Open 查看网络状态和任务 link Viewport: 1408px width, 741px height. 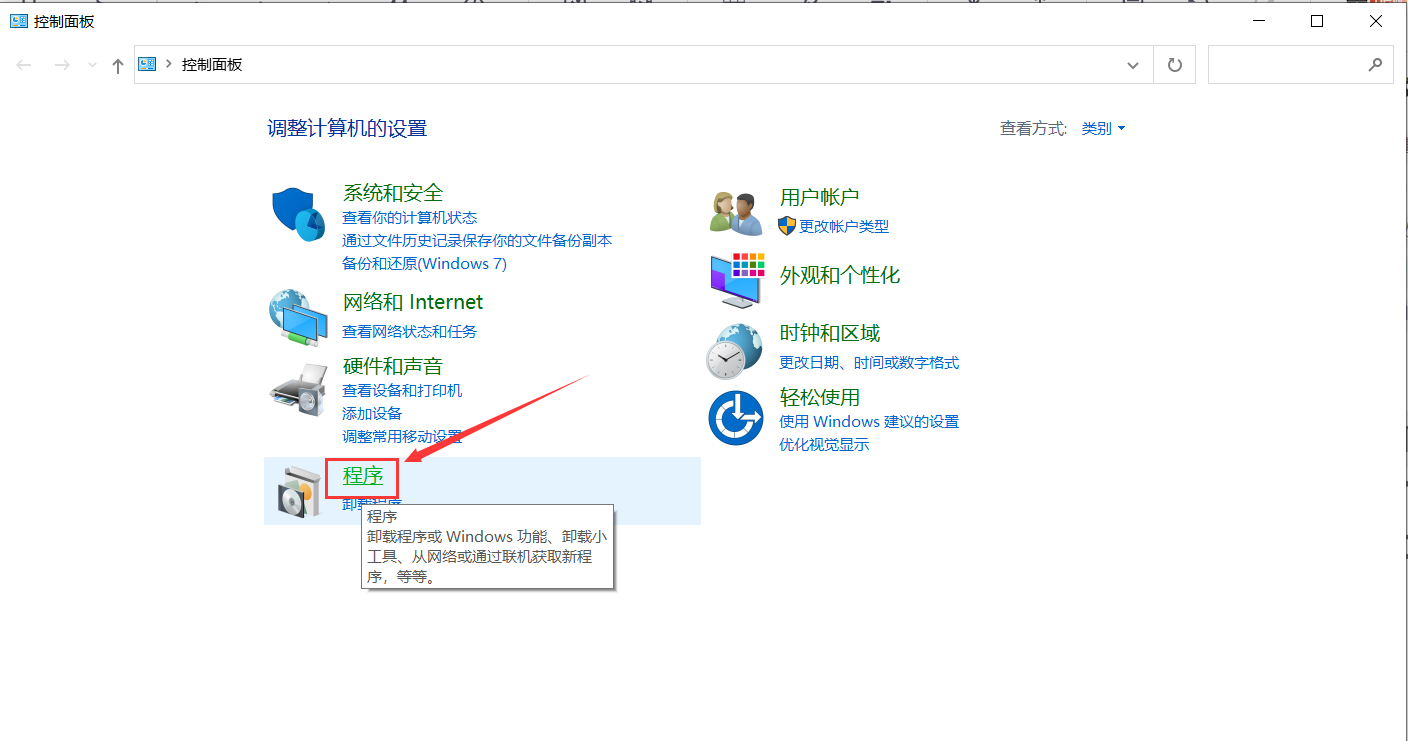point(410,331)
